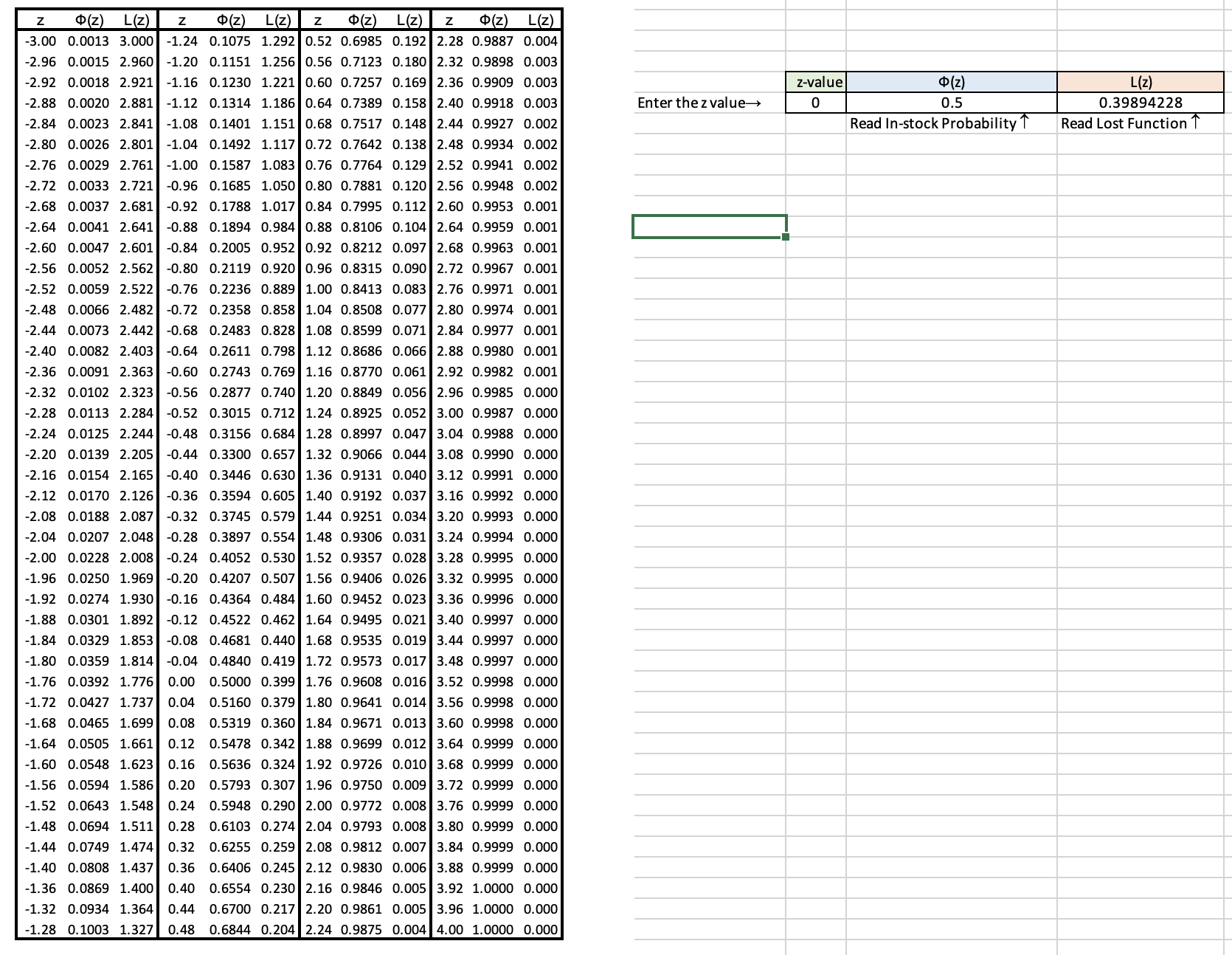
Task: Click the green z-value header cell
Action: point(815,83)
